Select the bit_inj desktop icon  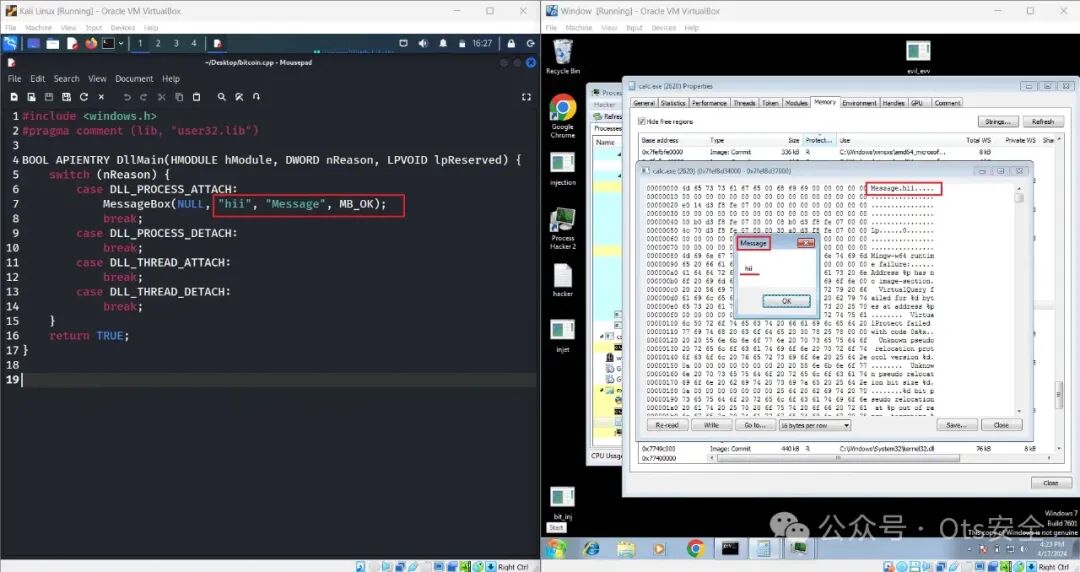click(x=563, y=502)
